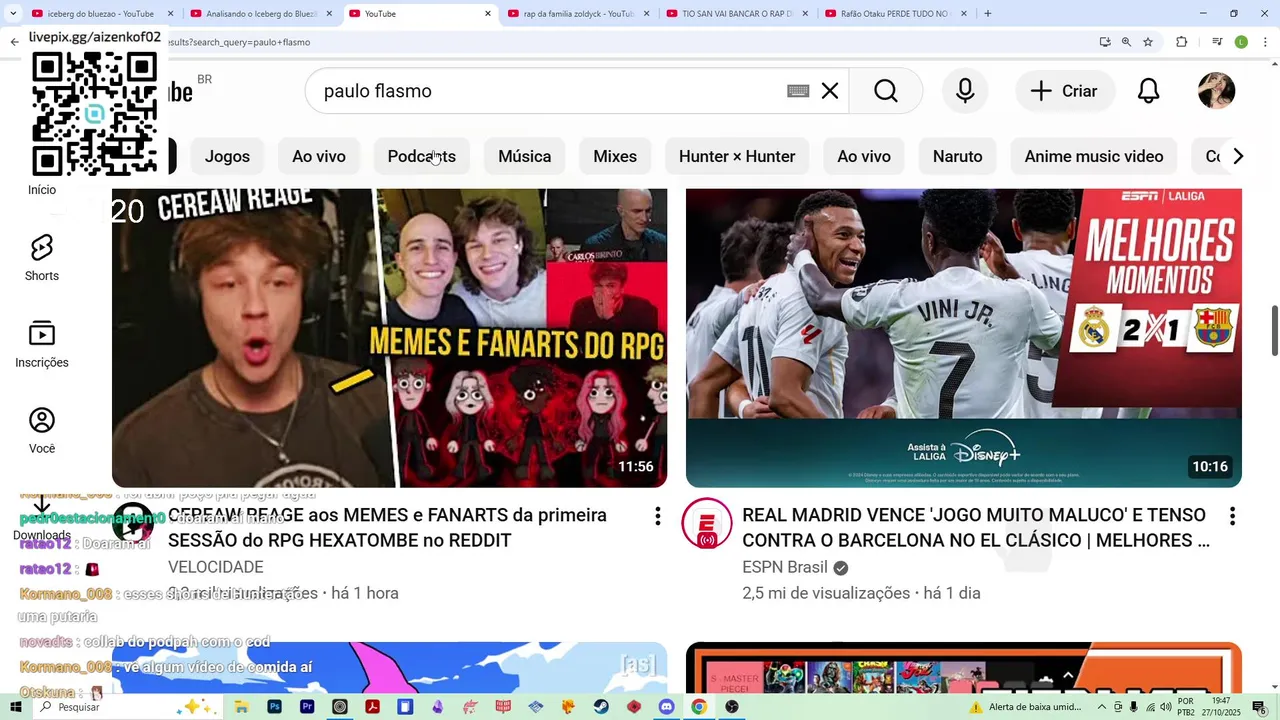Screen dimensions: 1280x720
Task: Open Discord from the taskbar
Action: point(666,707)
